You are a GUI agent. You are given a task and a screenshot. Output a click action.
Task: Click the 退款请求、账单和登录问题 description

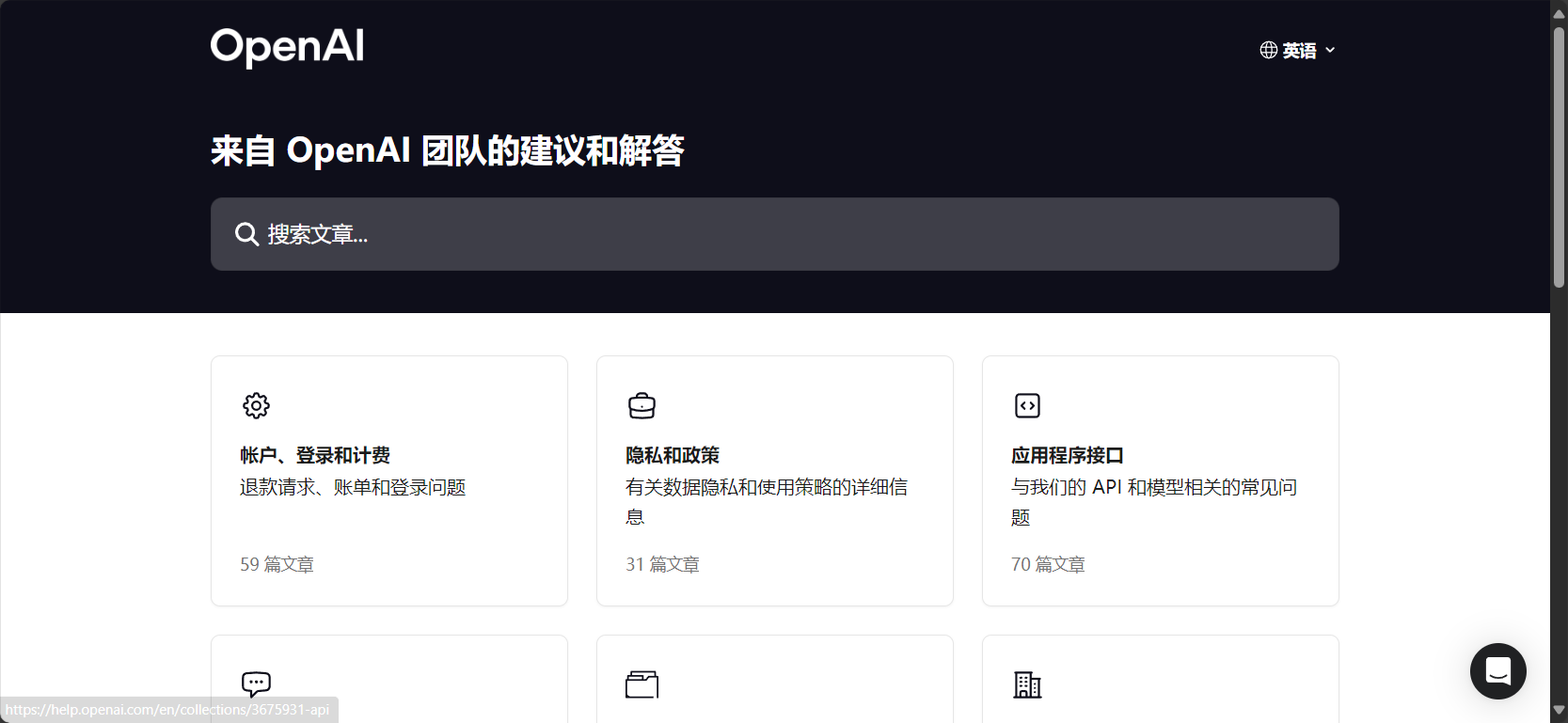[x=353, y=487]
